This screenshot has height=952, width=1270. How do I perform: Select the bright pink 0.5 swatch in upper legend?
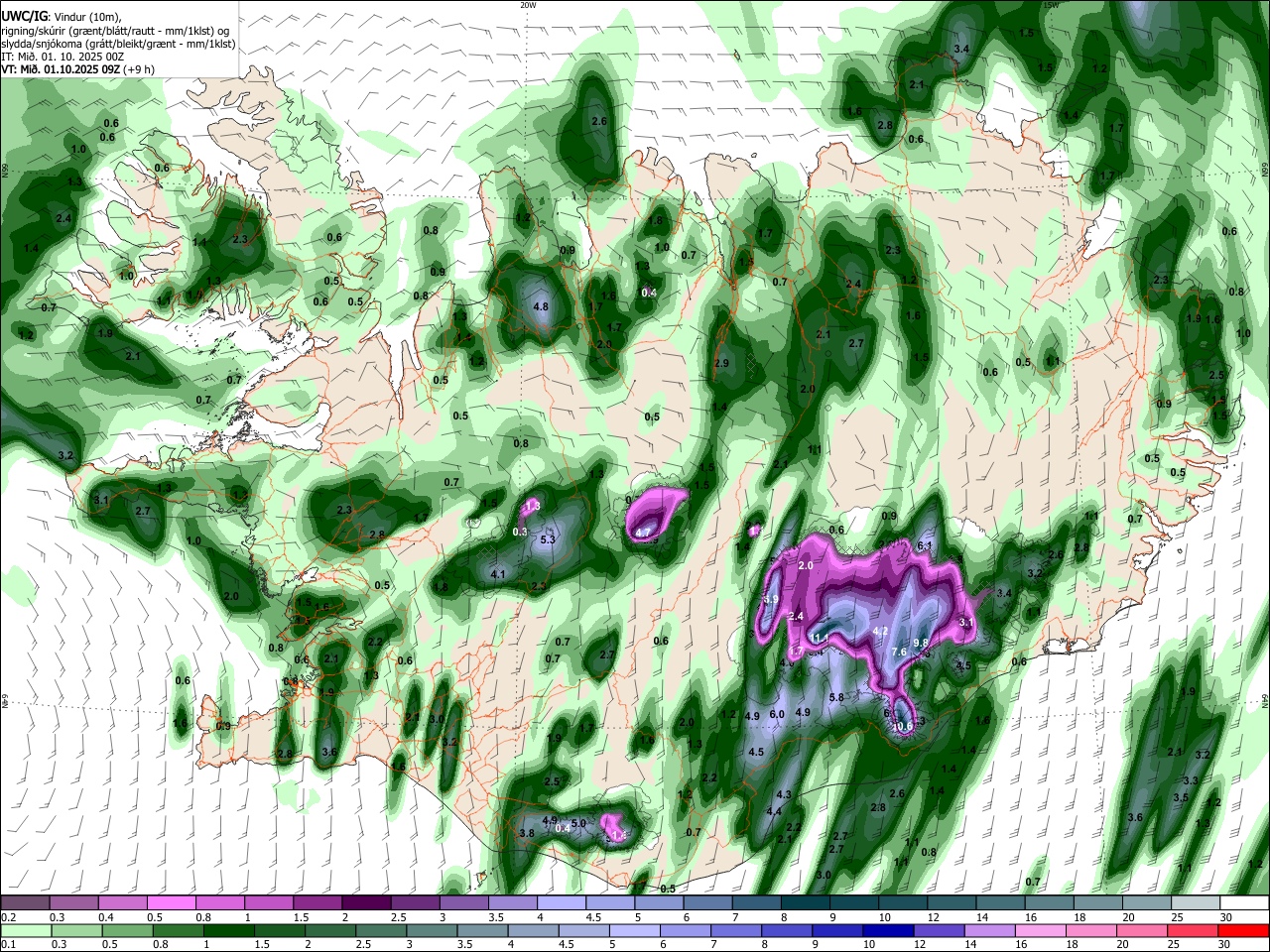point(171,902)
